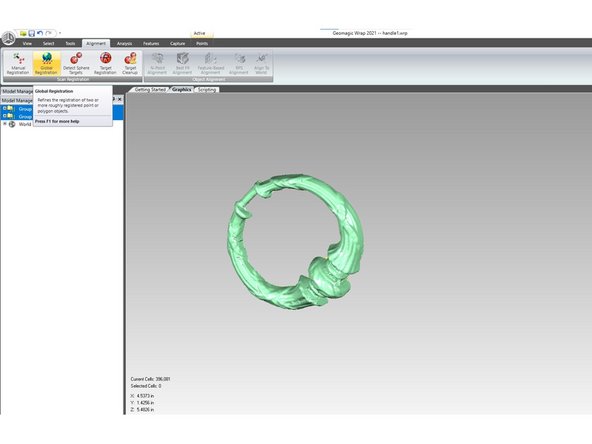Image resolution: width=592 pixels, height=444 pixels.
Task: Open Target Cleanup tool
Action: (x=130, y=63)
